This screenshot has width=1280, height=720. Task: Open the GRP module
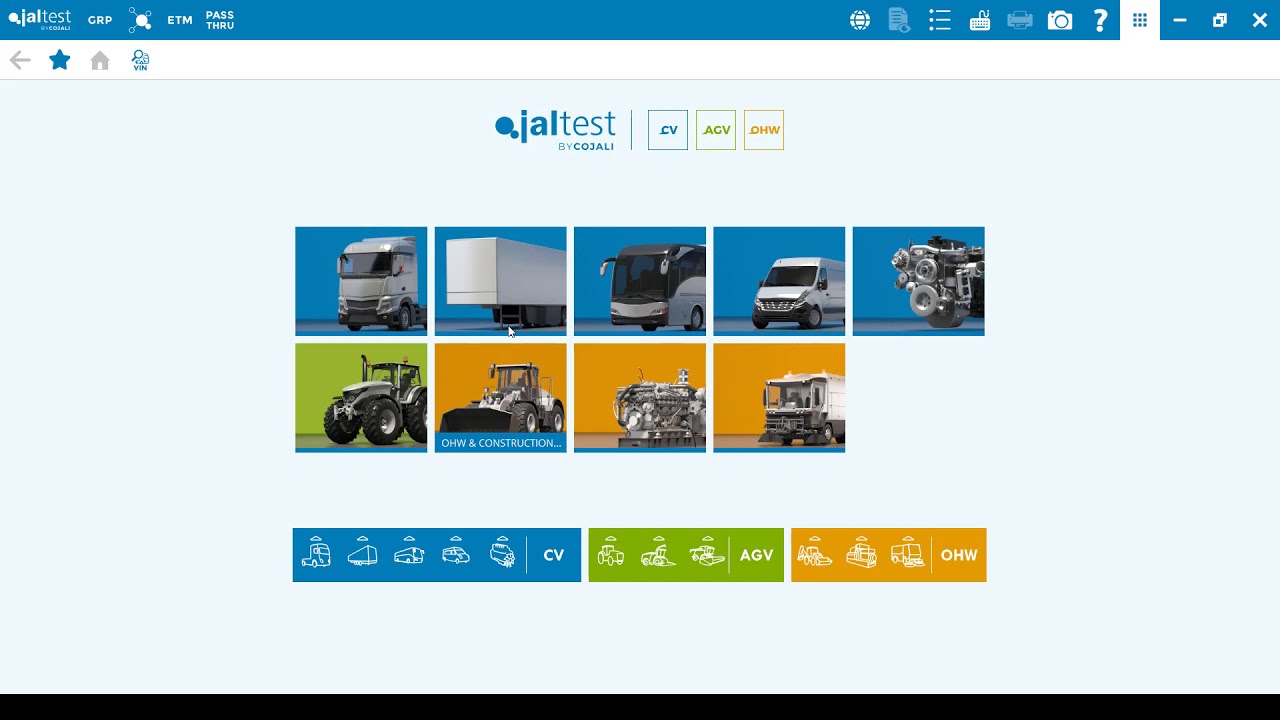tap(100, 20)
